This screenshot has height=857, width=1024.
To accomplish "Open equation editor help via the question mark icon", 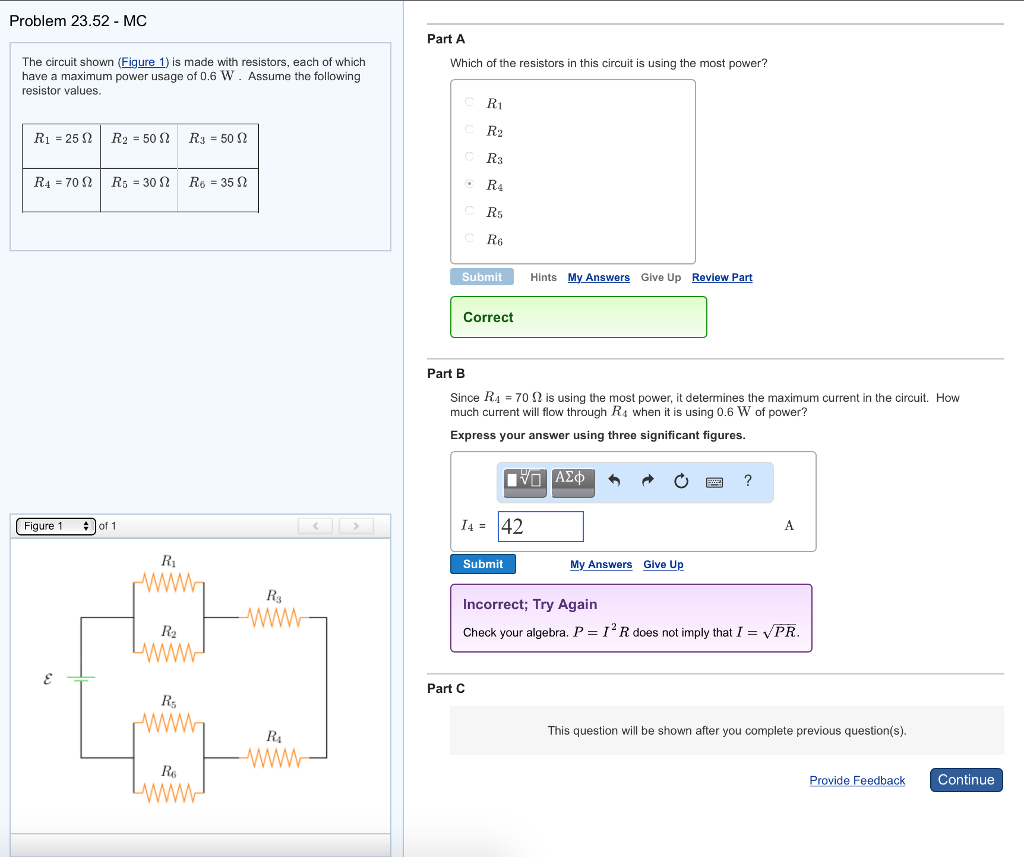I will 747,481.
